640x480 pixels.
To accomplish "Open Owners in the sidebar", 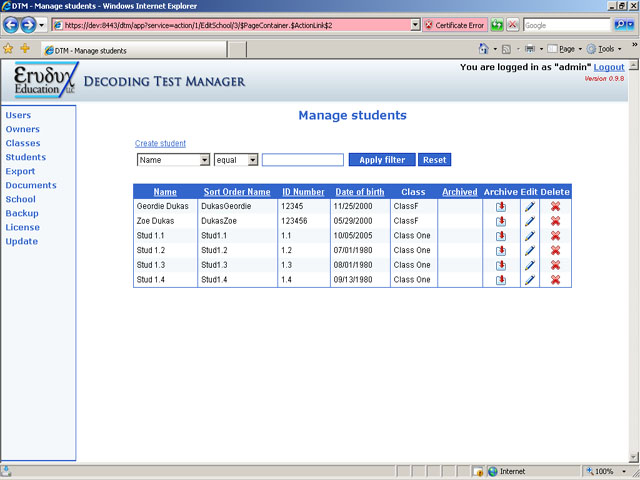I will pos(22,129).
